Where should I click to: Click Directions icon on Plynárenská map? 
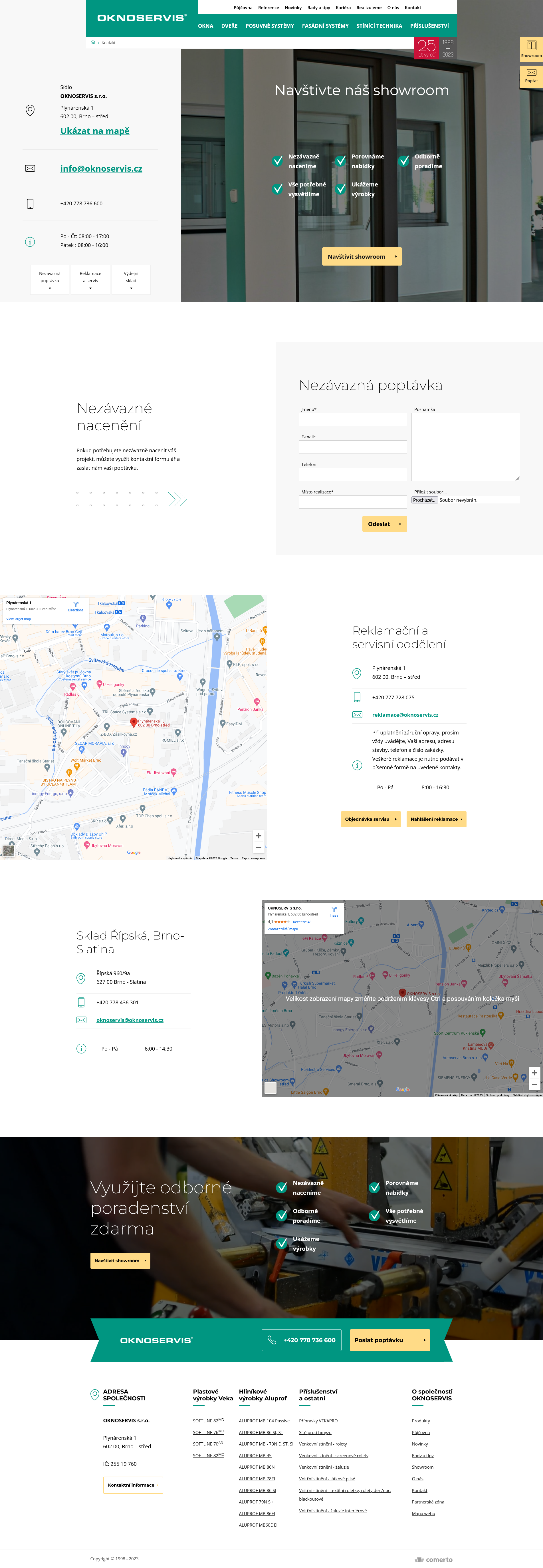[76, 605]
